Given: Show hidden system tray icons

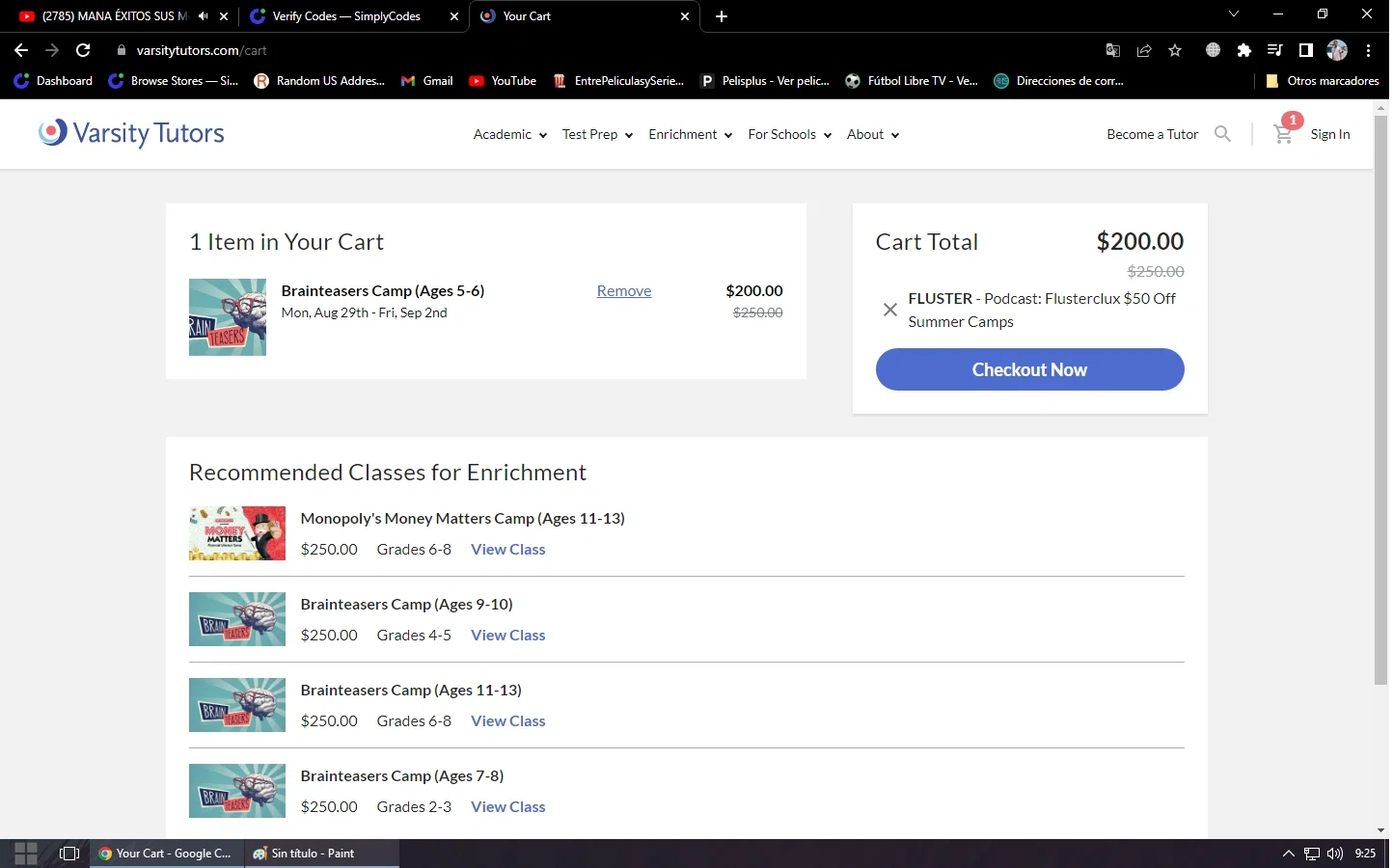Looking at the screenshot, I should tap(1289, 854).
